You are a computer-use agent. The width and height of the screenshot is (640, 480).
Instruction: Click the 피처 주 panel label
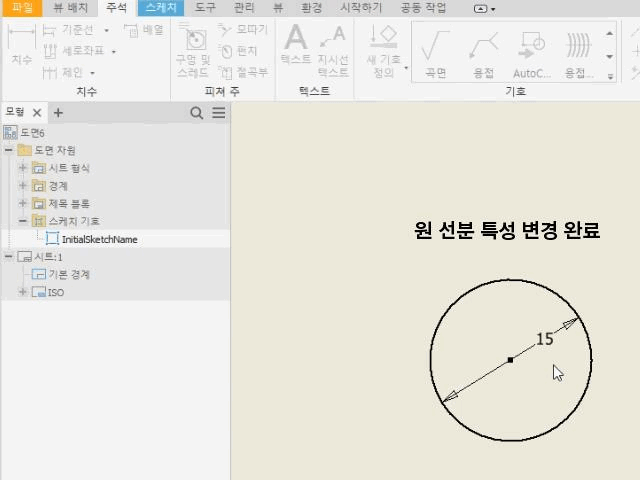(x=222, y=91)
